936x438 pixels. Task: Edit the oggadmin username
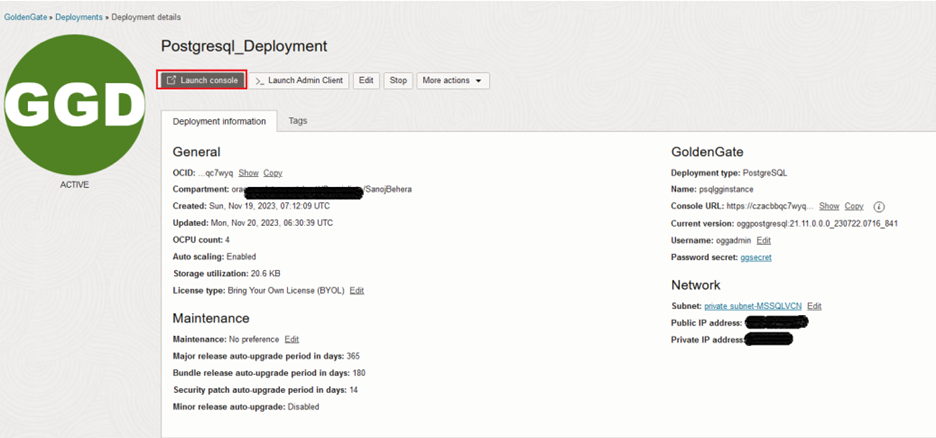(763, 240)
